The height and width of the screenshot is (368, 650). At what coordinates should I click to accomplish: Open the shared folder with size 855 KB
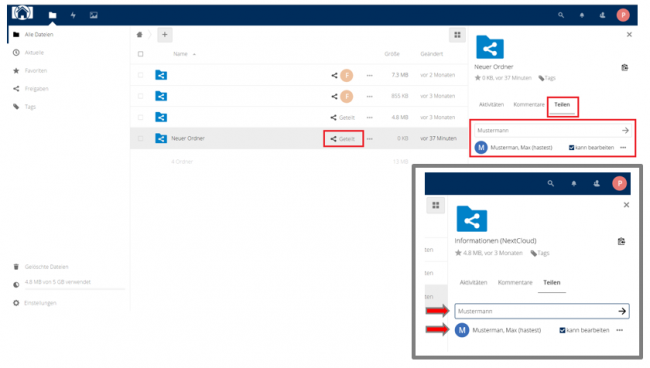coord(161,96)
